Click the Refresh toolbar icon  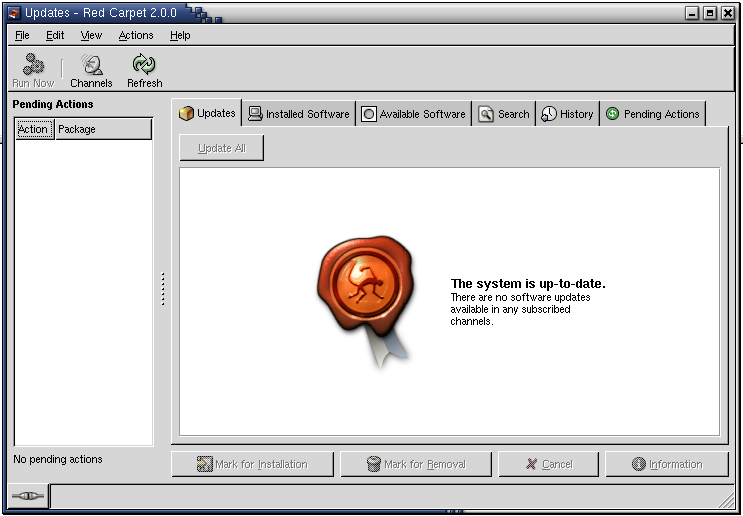(144, 64)
